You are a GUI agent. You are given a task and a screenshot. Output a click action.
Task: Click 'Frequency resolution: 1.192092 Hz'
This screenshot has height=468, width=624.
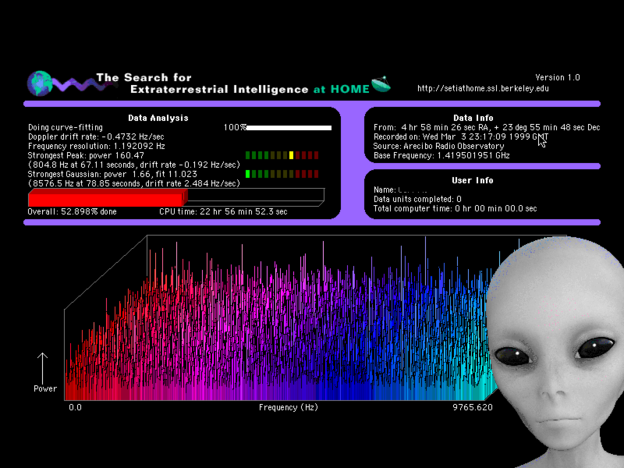(x=96, y=146)
